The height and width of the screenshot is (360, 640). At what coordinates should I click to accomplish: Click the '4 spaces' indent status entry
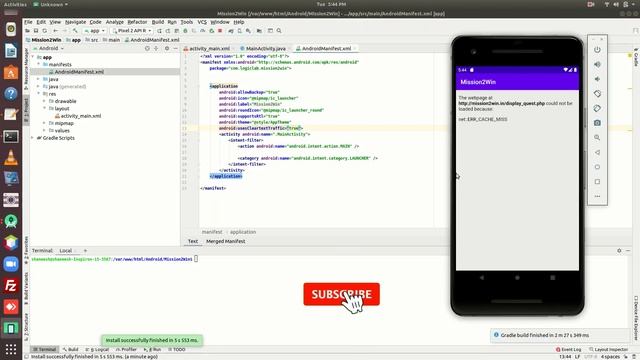pyautogui.click(x=610, y=357)
